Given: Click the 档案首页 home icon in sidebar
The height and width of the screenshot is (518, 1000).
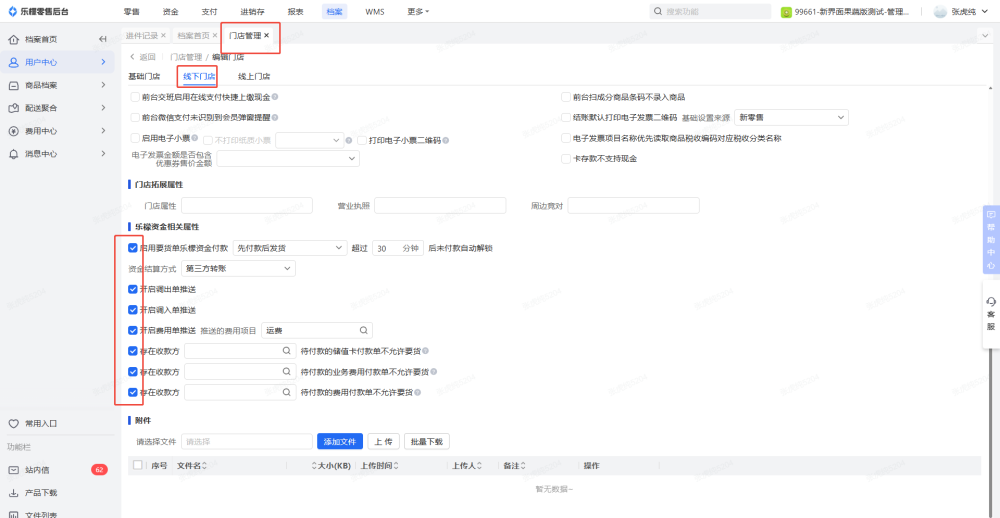Looking at the screenshot, I should (13, 40).
